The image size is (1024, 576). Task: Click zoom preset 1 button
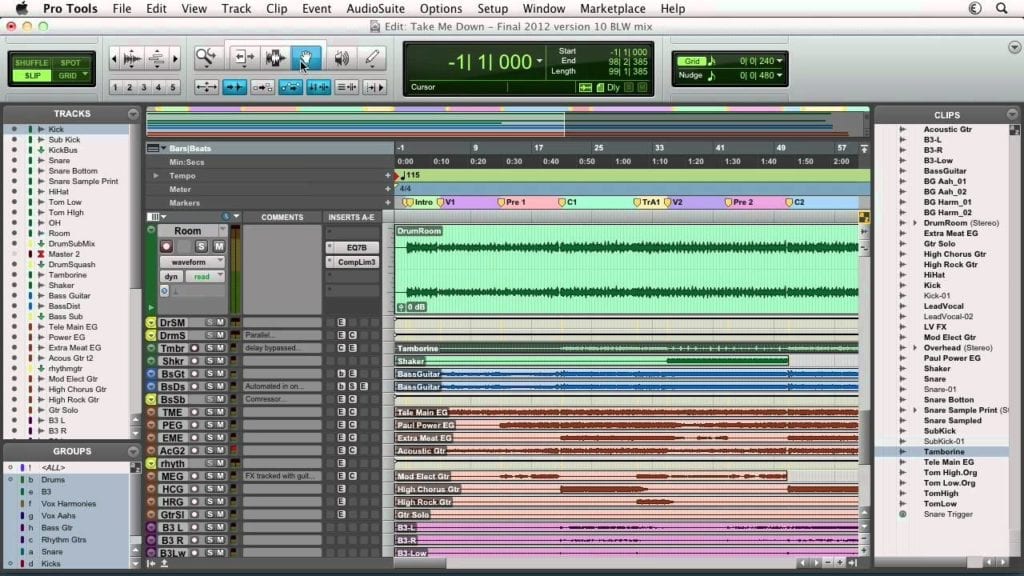tap(116, 87)
